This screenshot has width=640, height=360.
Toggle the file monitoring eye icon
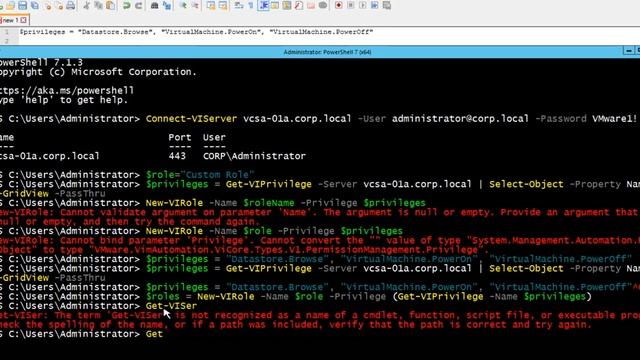tap(323, 5)
